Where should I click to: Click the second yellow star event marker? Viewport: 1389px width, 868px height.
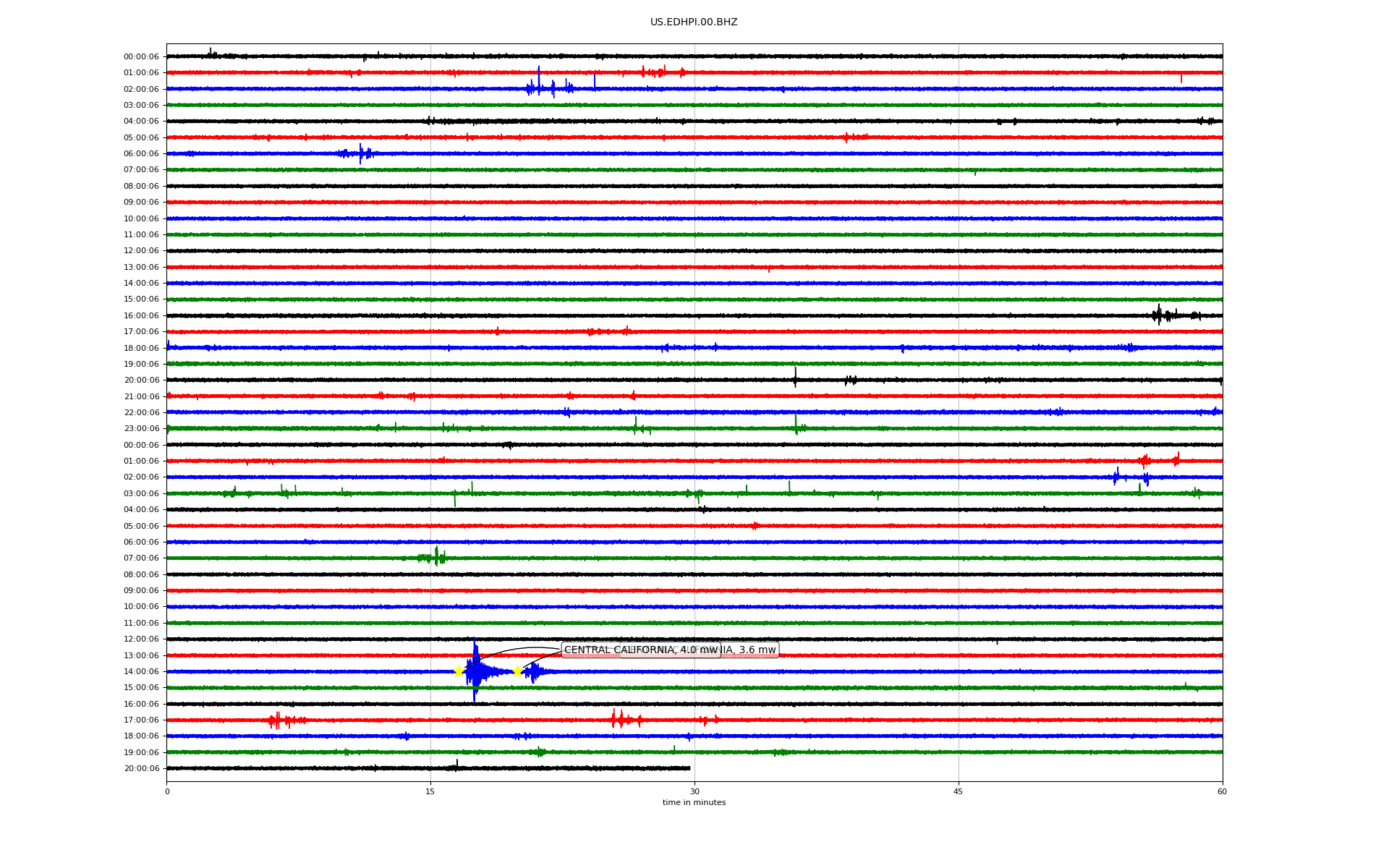[x=517, y=671]
